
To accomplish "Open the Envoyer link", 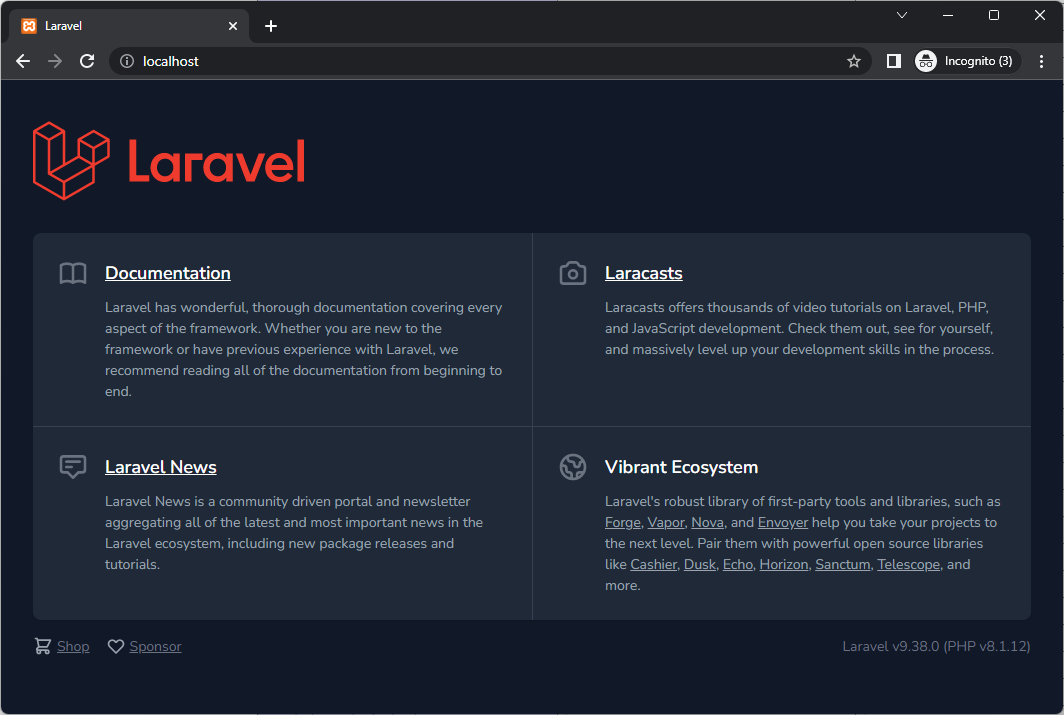I will pos(782,522).
